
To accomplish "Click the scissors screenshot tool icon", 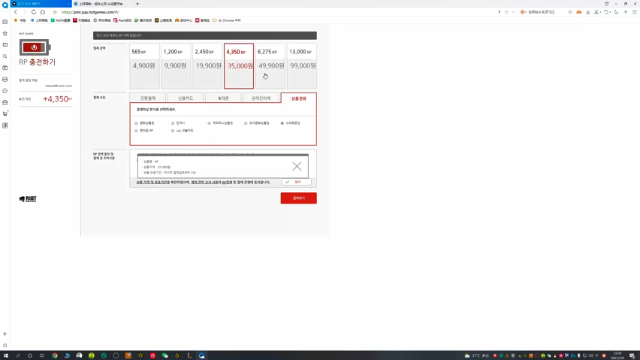I will pyautogui.click(x=597, y=12).
